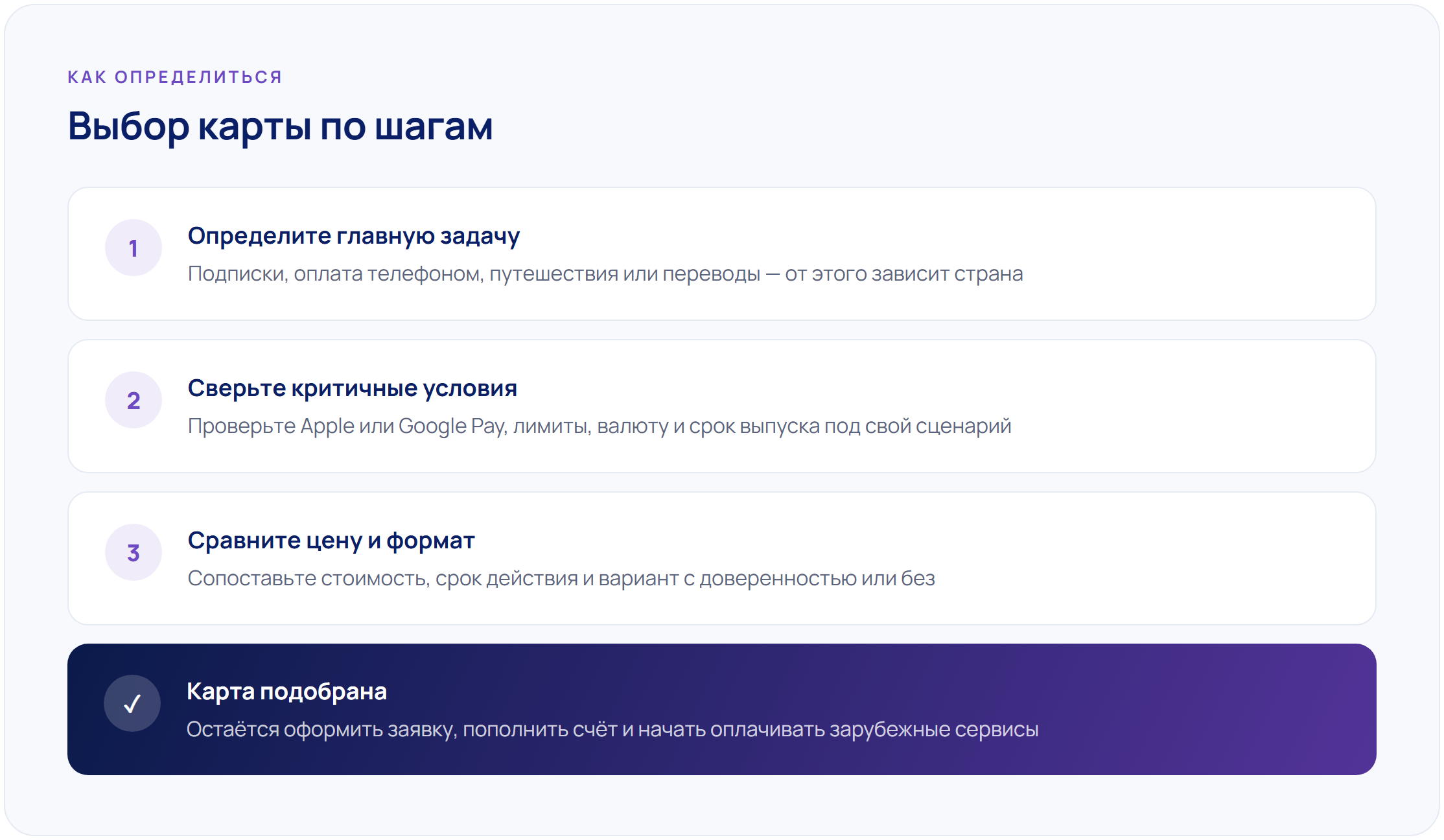Click the title 'Сравните цену и формат'
1444x840 pixels.
pyautogui.click(x=331, y=541)
